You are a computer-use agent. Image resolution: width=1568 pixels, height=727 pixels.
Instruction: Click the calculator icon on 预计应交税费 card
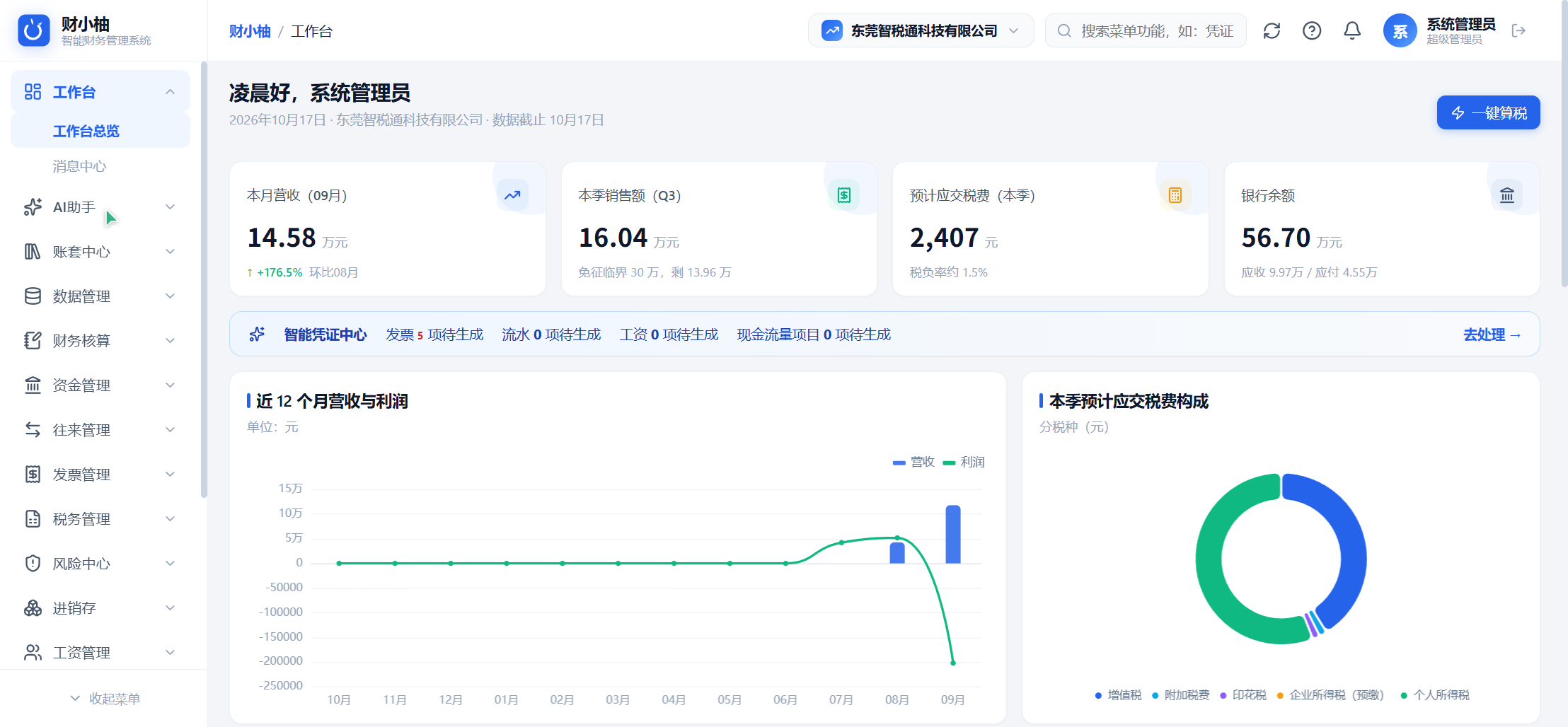tap(1175, 195)
